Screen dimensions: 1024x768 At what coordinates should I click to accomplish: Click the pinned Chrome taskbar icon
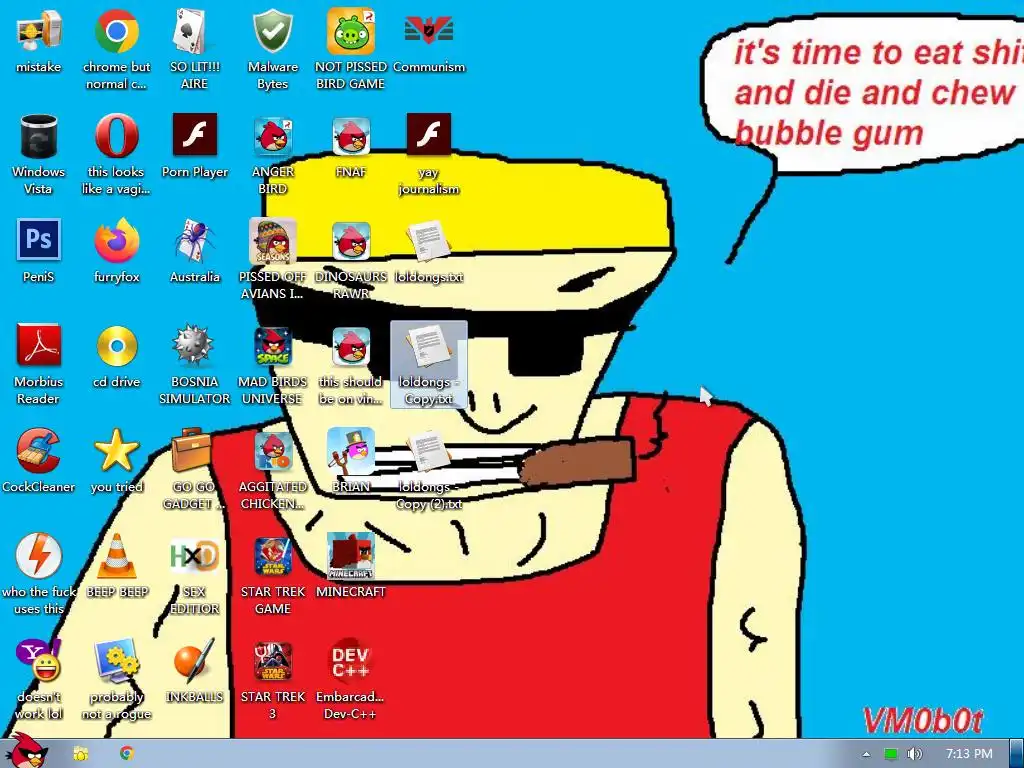pos(127,753)
